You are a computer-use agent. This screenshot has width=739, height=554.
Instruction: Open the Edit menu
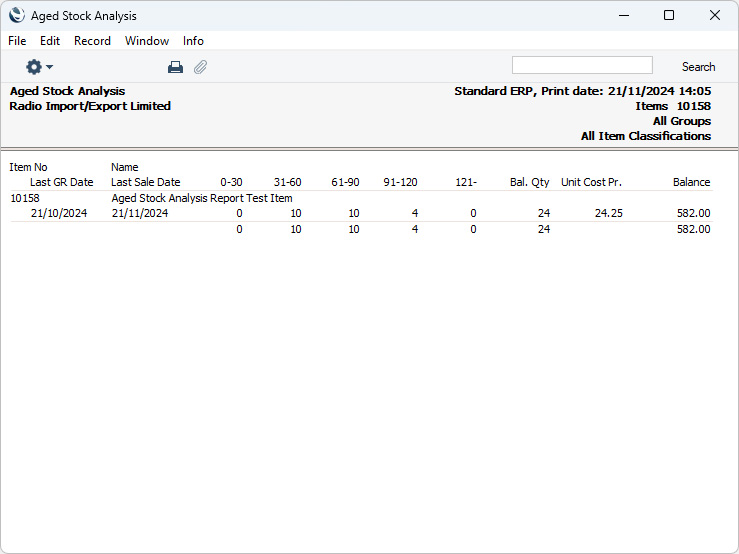[x=50, y=41]
